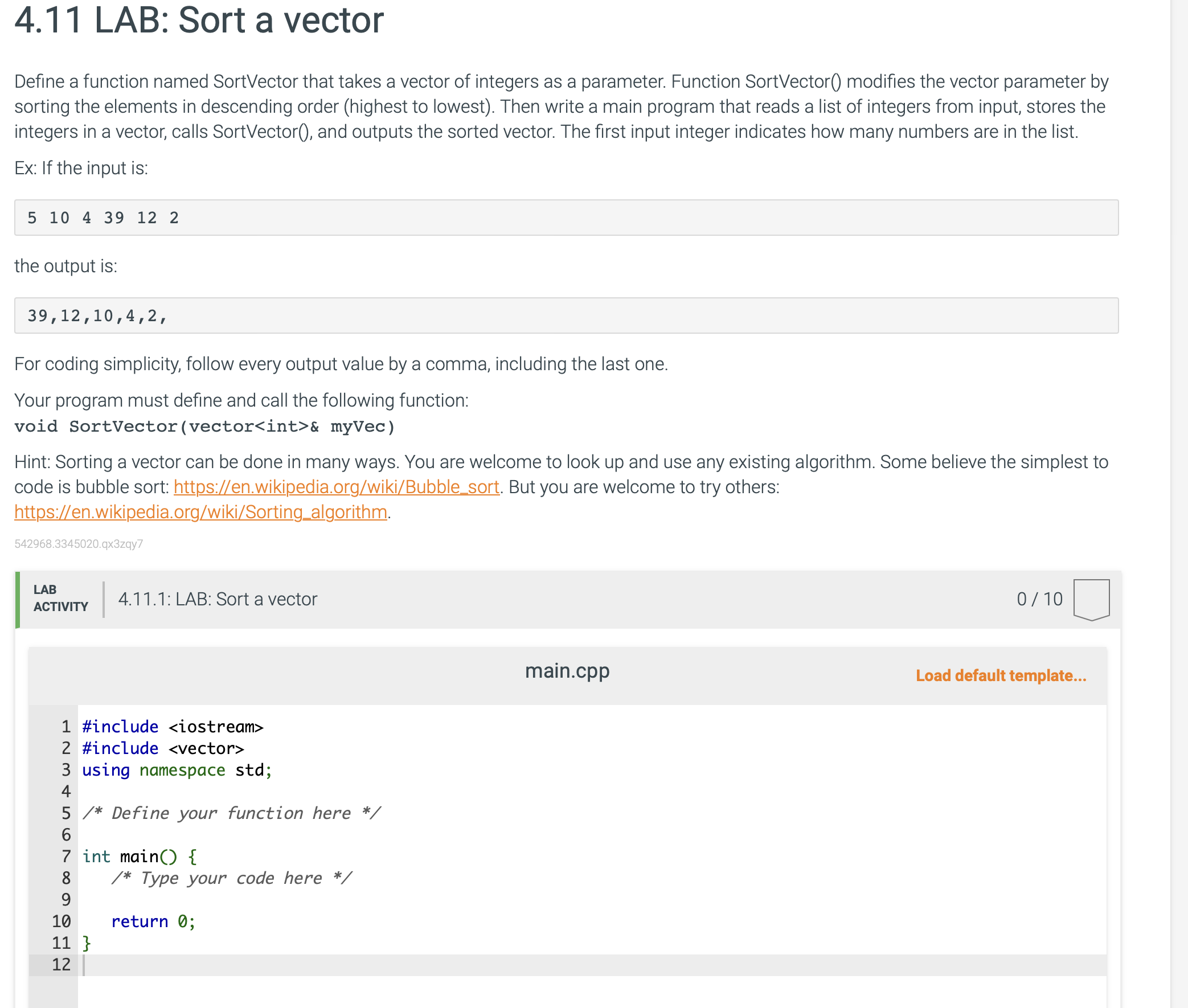Viewport: 1188px width, 1008px height.
Task: Click the 4.11.1: LAB: Sort a vector title
Action: tap(217, 599)
